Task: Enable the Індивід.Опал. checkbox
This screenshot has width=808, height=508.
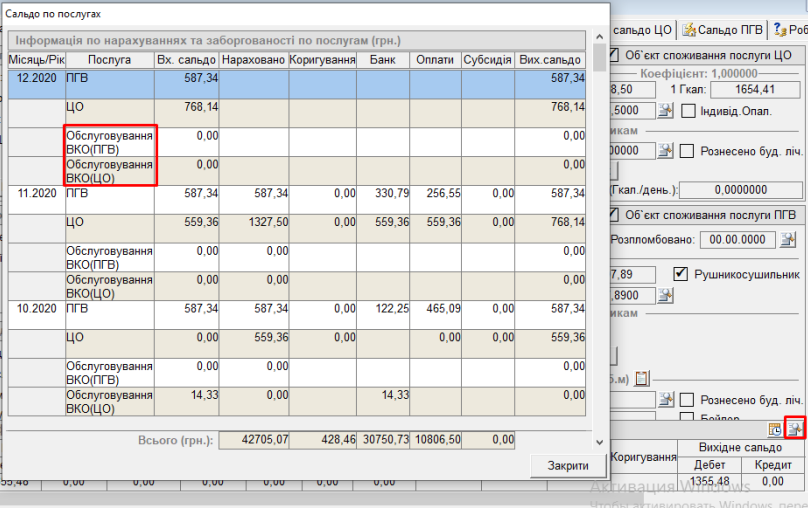Action: (688, 111)
